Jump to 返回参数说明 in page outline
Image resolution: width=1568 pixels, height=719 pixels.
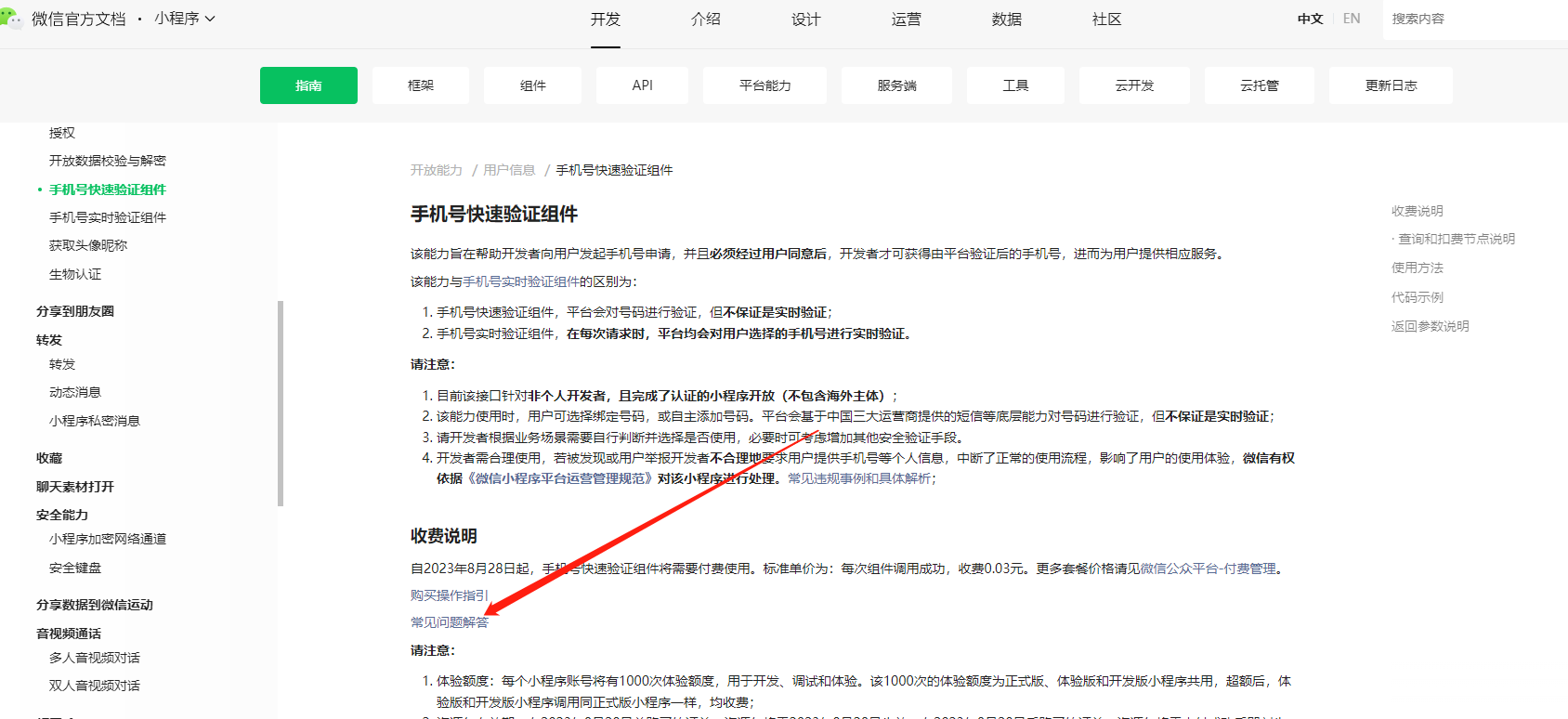(1431, 326)
